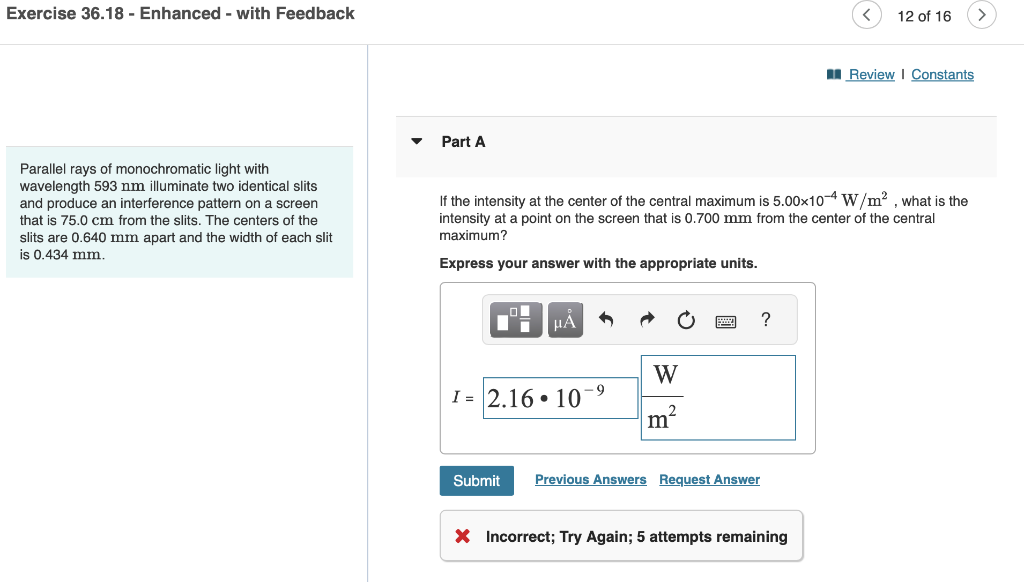Insert units using the μÅ button
Image resolution: width=1024 pixels, height=582 pixels.
pyautogui.click(x=565, y=319)
